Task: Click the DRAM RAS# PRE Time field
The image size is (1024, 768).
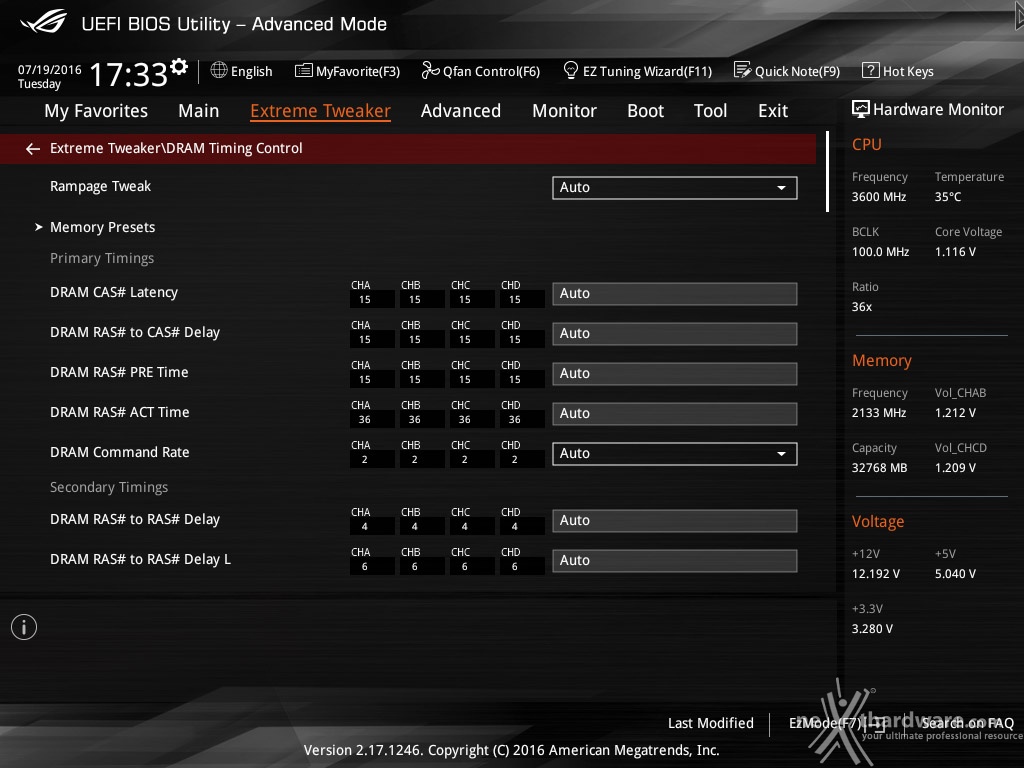Action: click(675, 374)
